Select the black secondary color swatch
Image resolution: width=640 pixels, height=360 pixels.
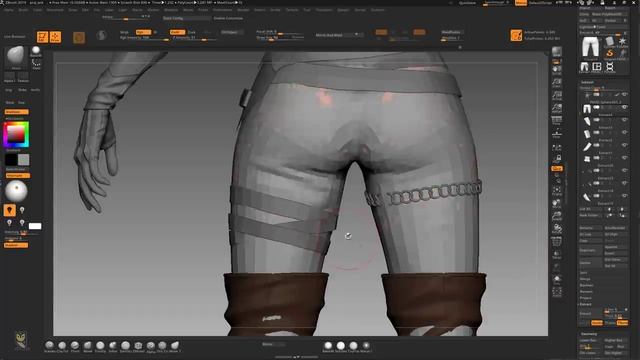[x=11, y=160]
